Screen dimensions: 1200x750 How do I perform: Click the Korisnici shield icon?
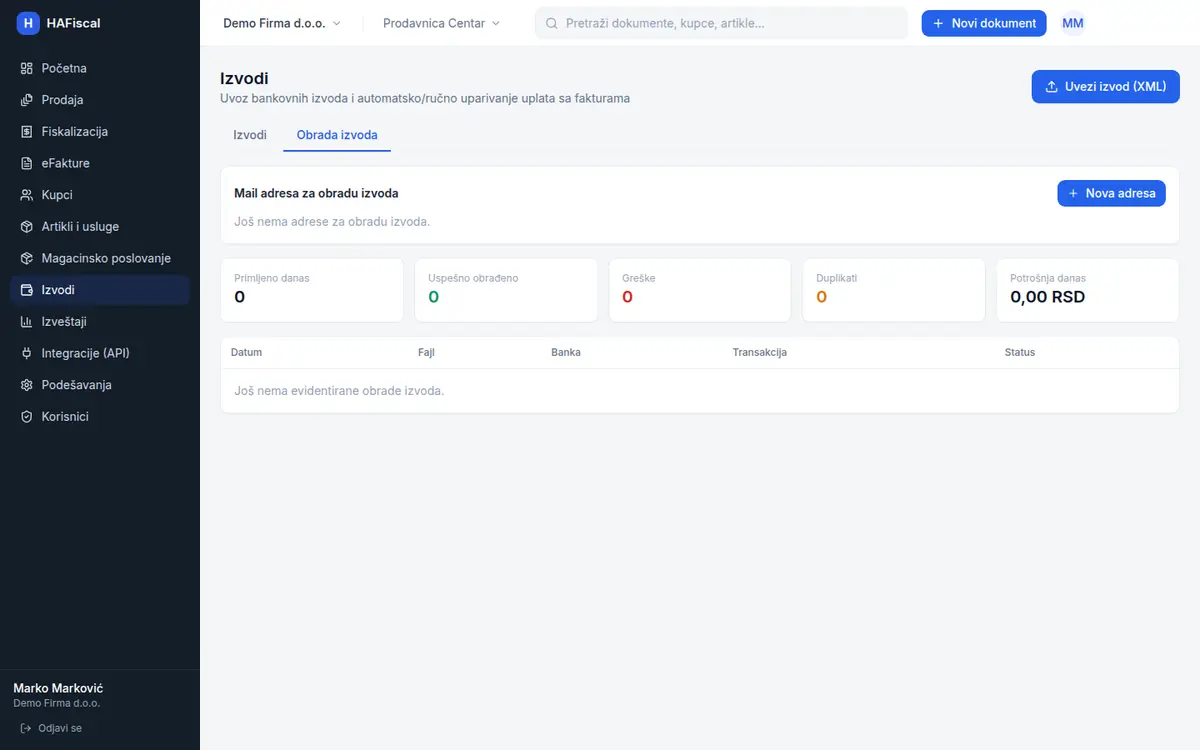coord(27,417)
